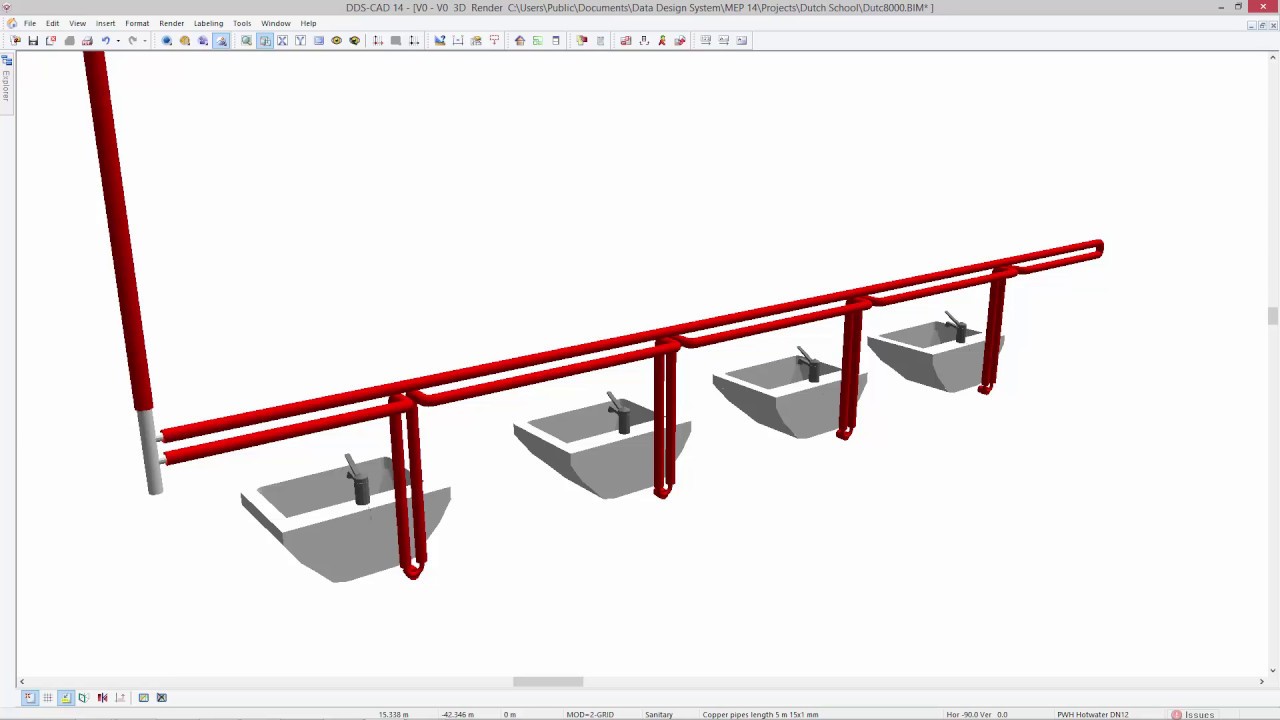Click the red funnel filter icon
This screenshot has height=720, width=1280.
click(x=494, y=40)
